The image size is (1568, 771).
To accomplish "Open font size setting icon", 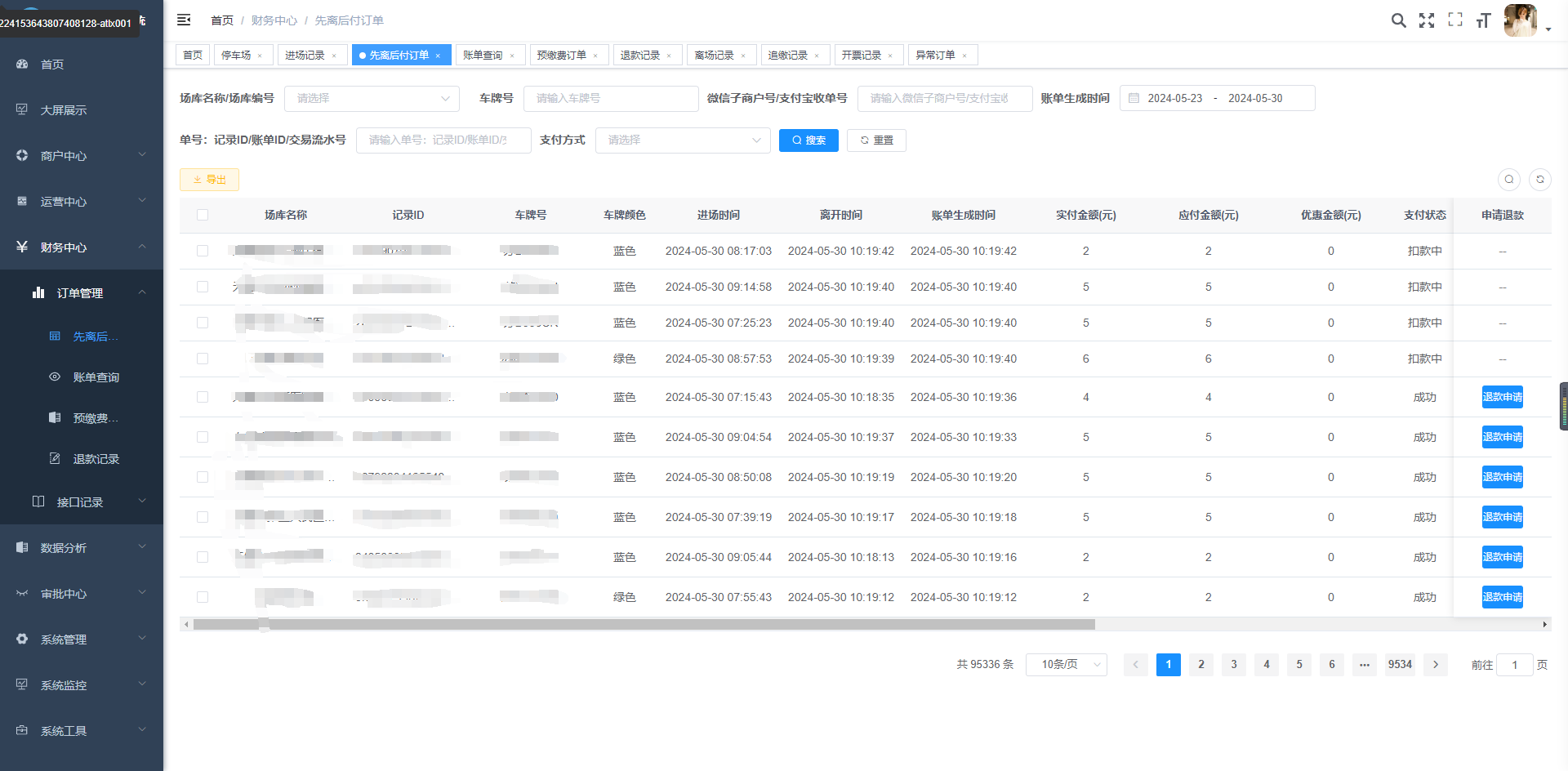I will coord(1484,20).
